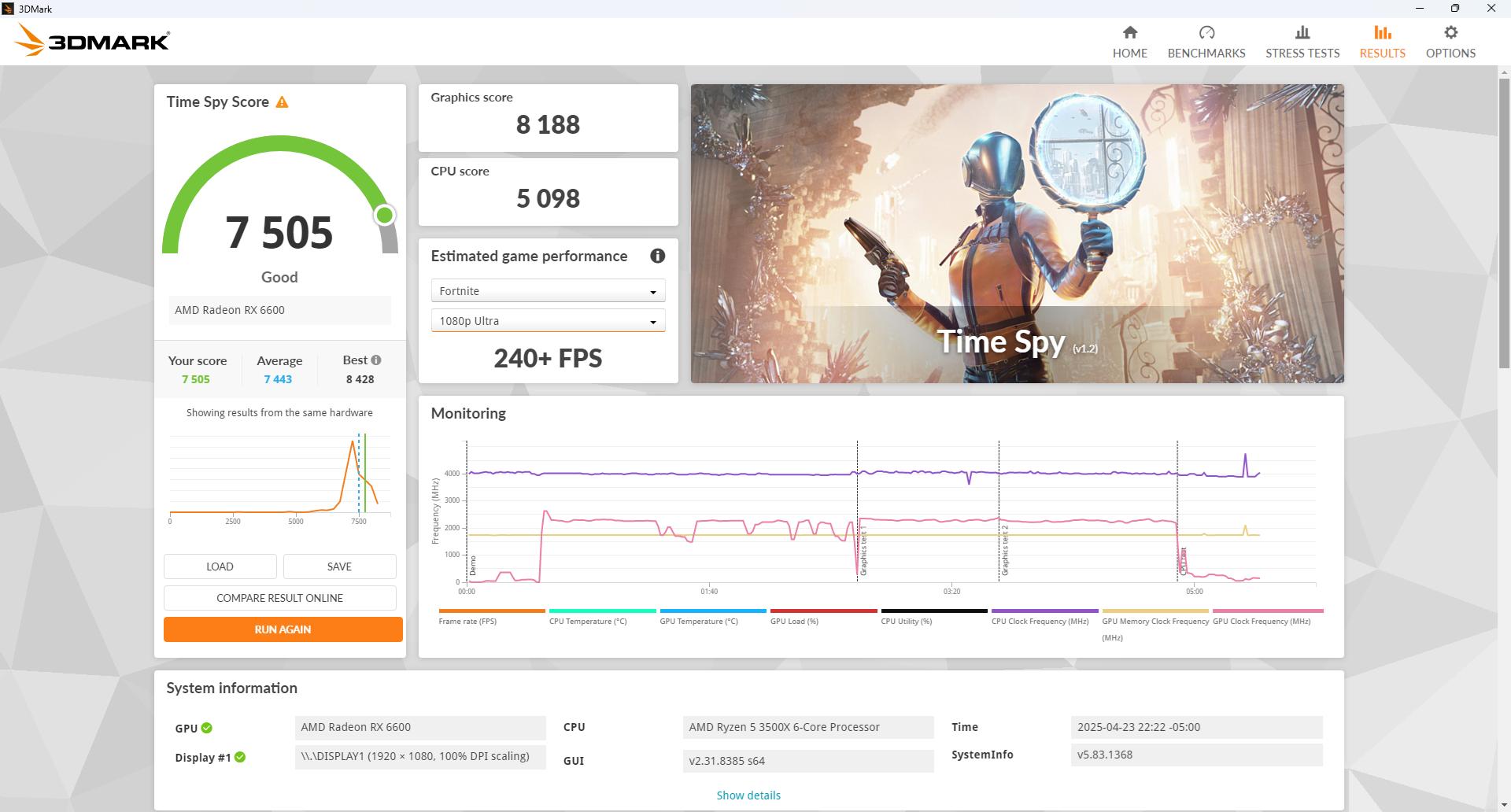Click the green GPU validation checkmark
The width and height of the screenshot is (1511, 812).
pyautogui.click(x=206, y=728)
